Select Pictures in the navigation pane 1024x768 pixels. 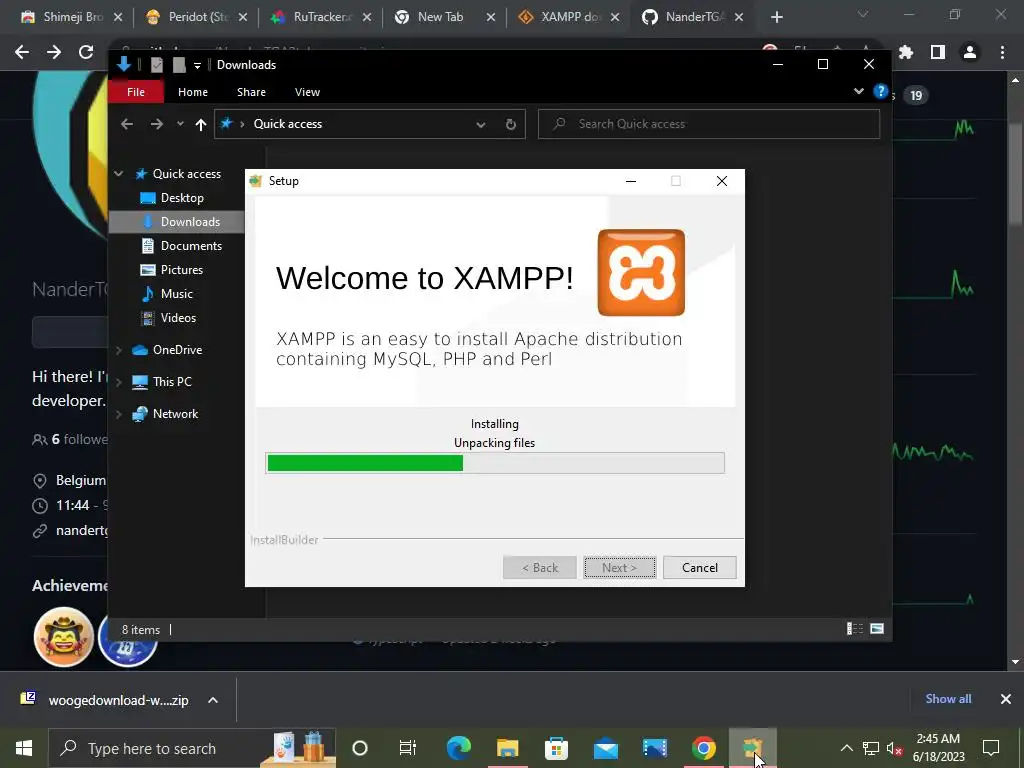(182, 270)
